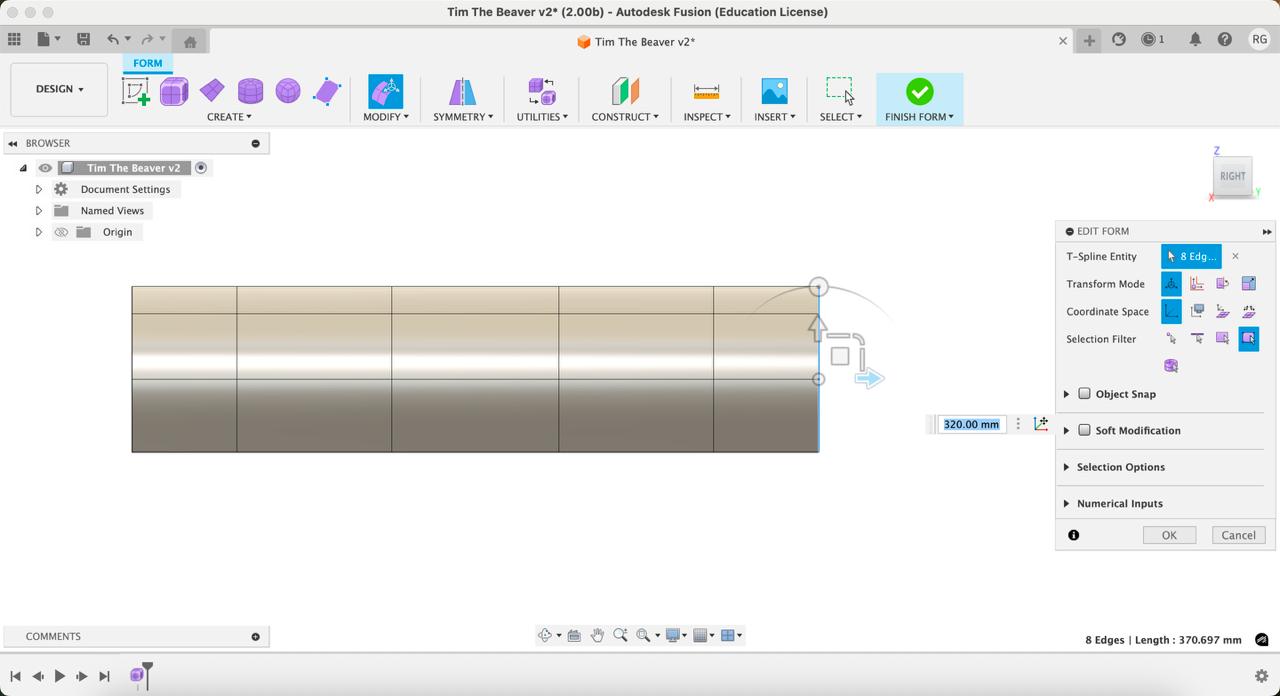Open the notifications bell icon
The width and height of the screenshot is (1280, 696).
(x=1195, y=40)
